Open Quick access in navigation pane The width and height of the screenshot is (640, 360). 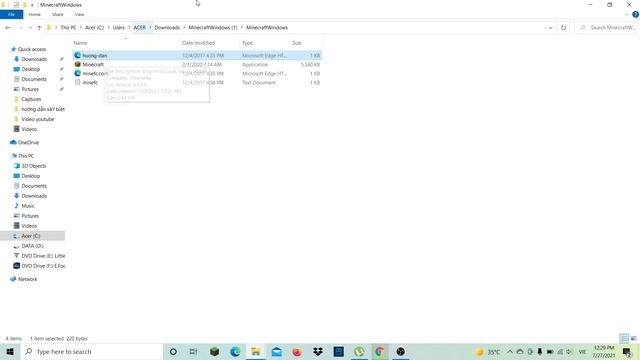[x=32, y=49]
